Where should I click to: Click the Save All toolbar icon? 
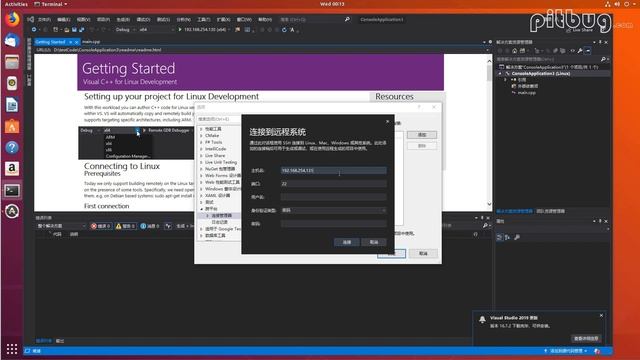[x=81, y=30]
